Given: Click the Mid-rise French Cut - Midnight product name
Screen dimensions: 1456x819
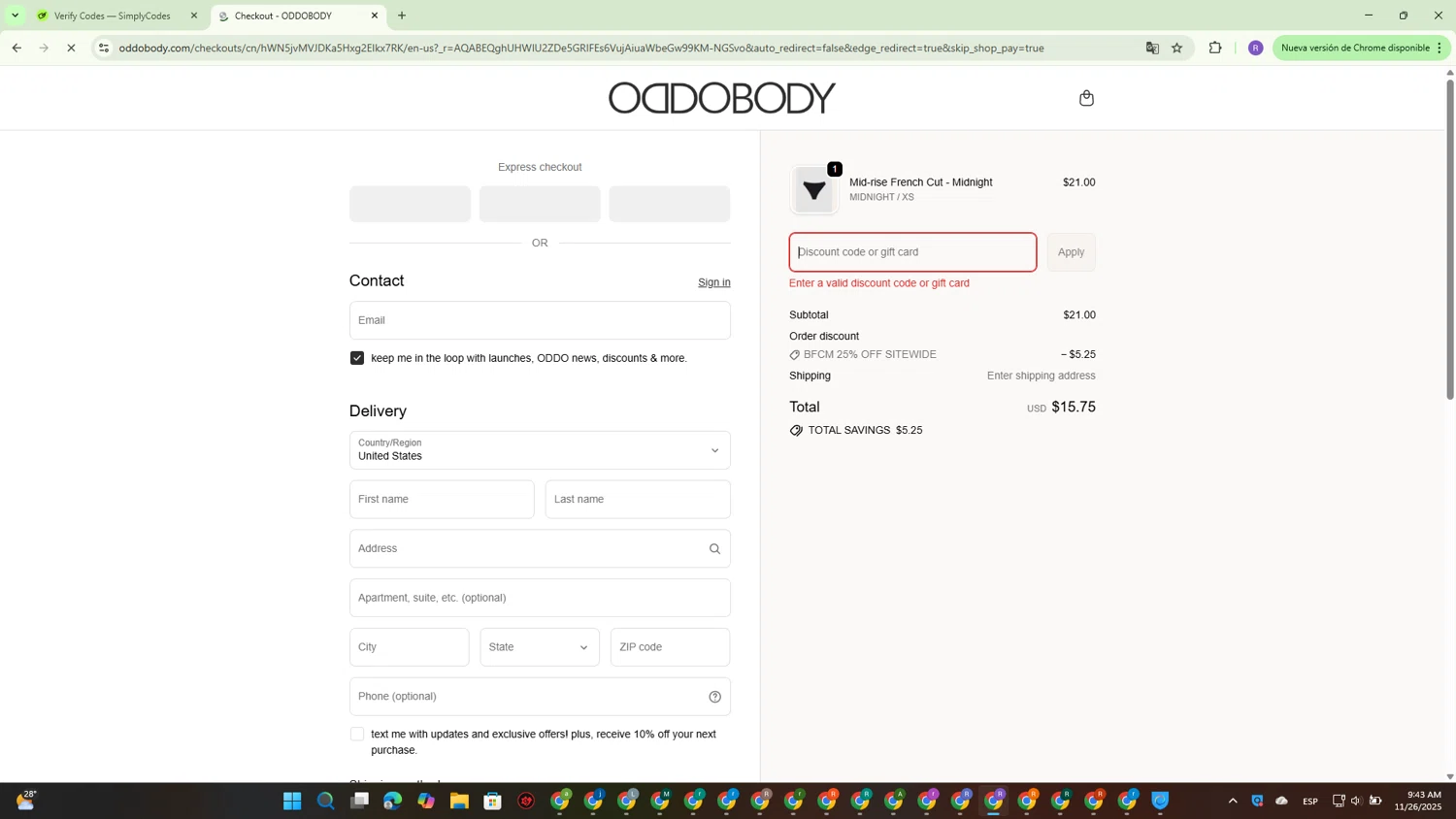Looking at the screenshot, I should coord(920,182).
